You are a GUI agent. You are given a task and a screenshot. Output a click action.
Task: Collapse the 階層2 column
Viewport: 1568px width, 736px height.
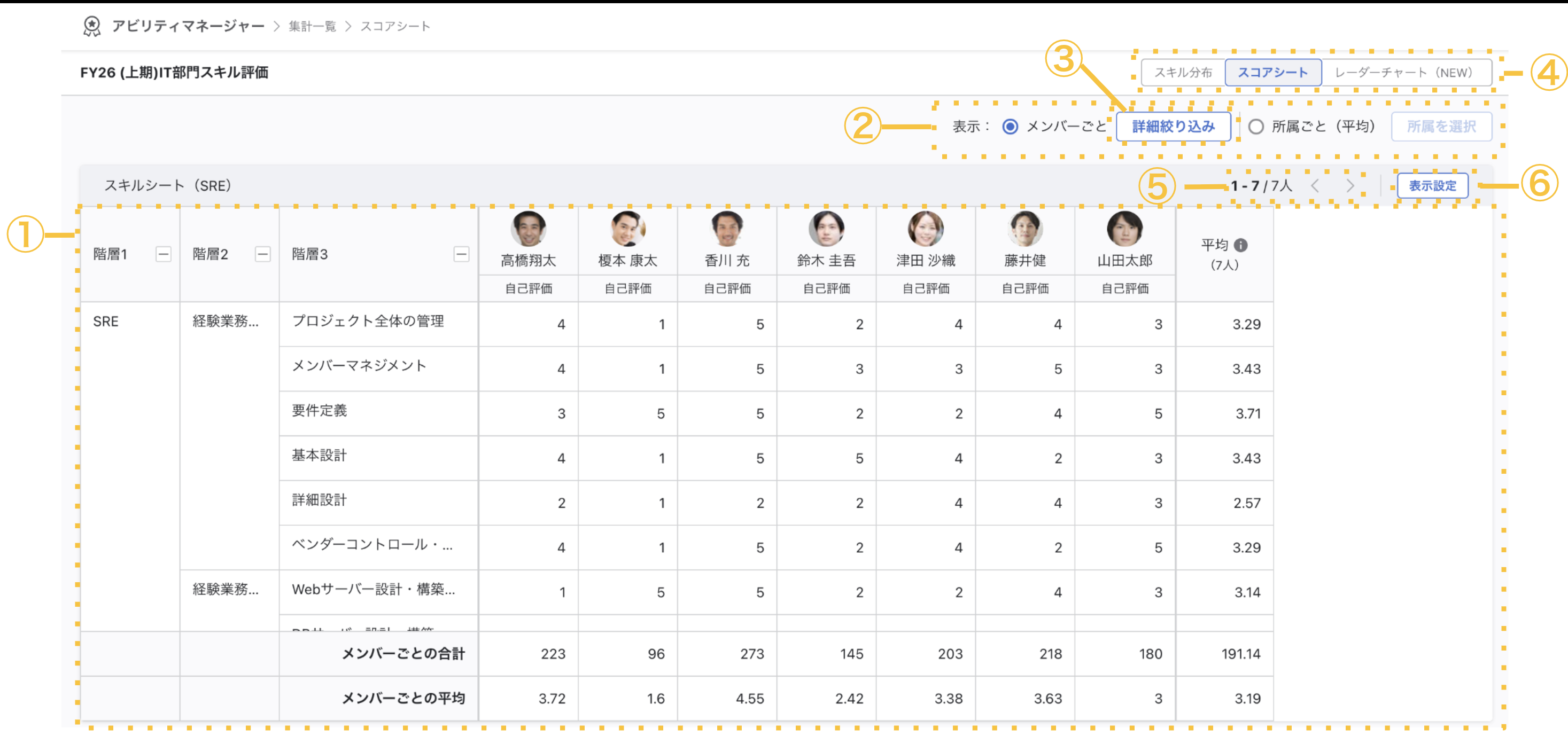click(262, 254)
